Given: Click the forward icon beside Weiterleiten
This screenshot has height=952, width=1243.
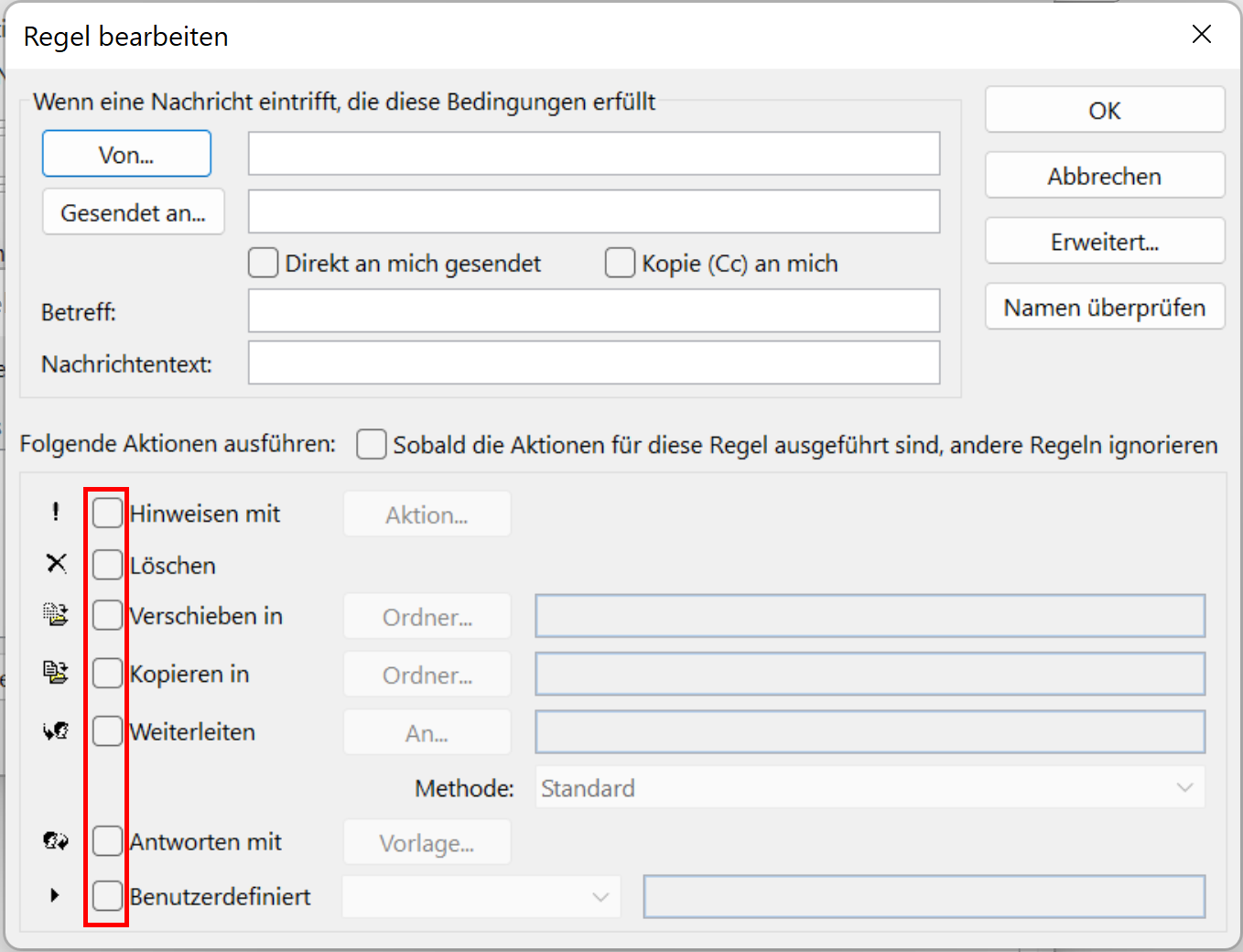Looking at the screenshot, I should 56,730.
